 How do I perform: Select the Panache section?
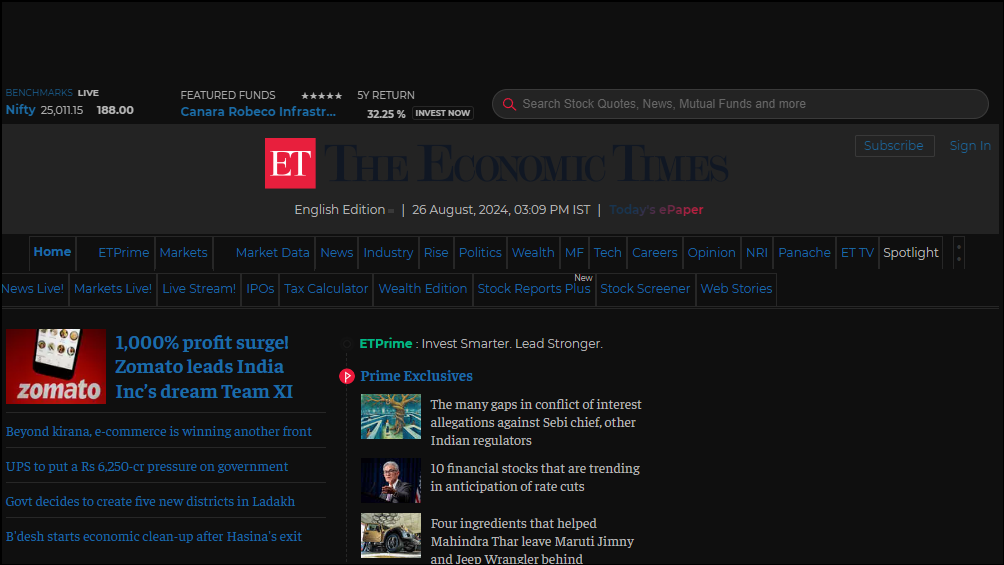pos(804,252)
